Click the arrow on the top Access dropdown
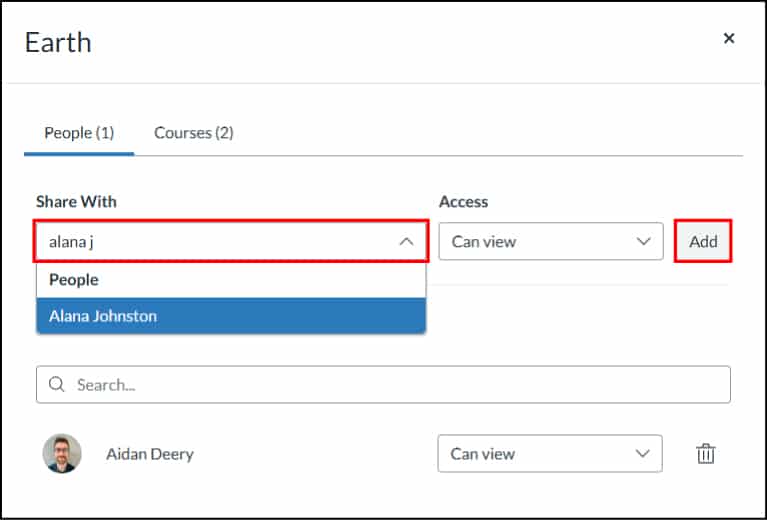This screenshot has height=520, width=767. 642,242
